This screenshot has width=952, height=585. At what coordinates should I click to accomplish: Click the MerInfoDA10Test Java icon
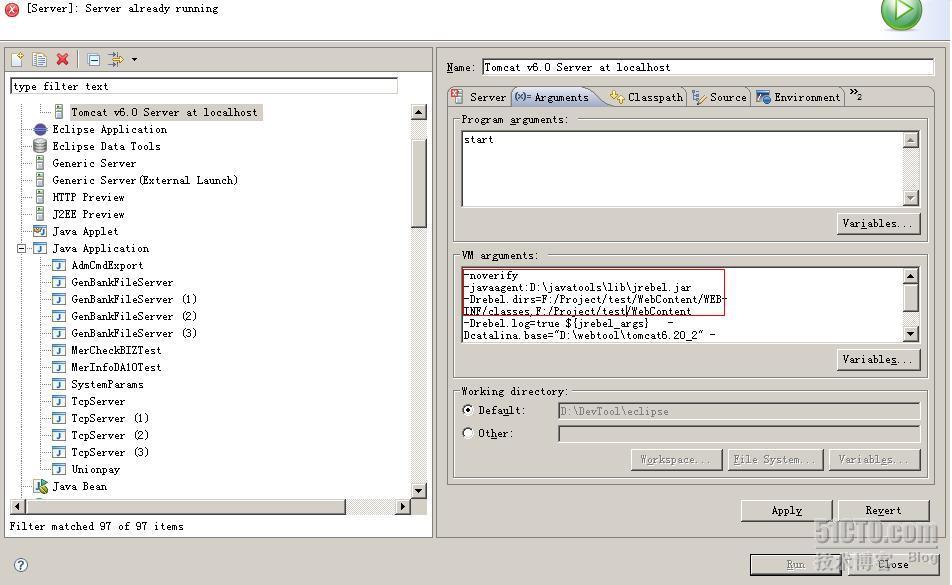click(59, 367)
